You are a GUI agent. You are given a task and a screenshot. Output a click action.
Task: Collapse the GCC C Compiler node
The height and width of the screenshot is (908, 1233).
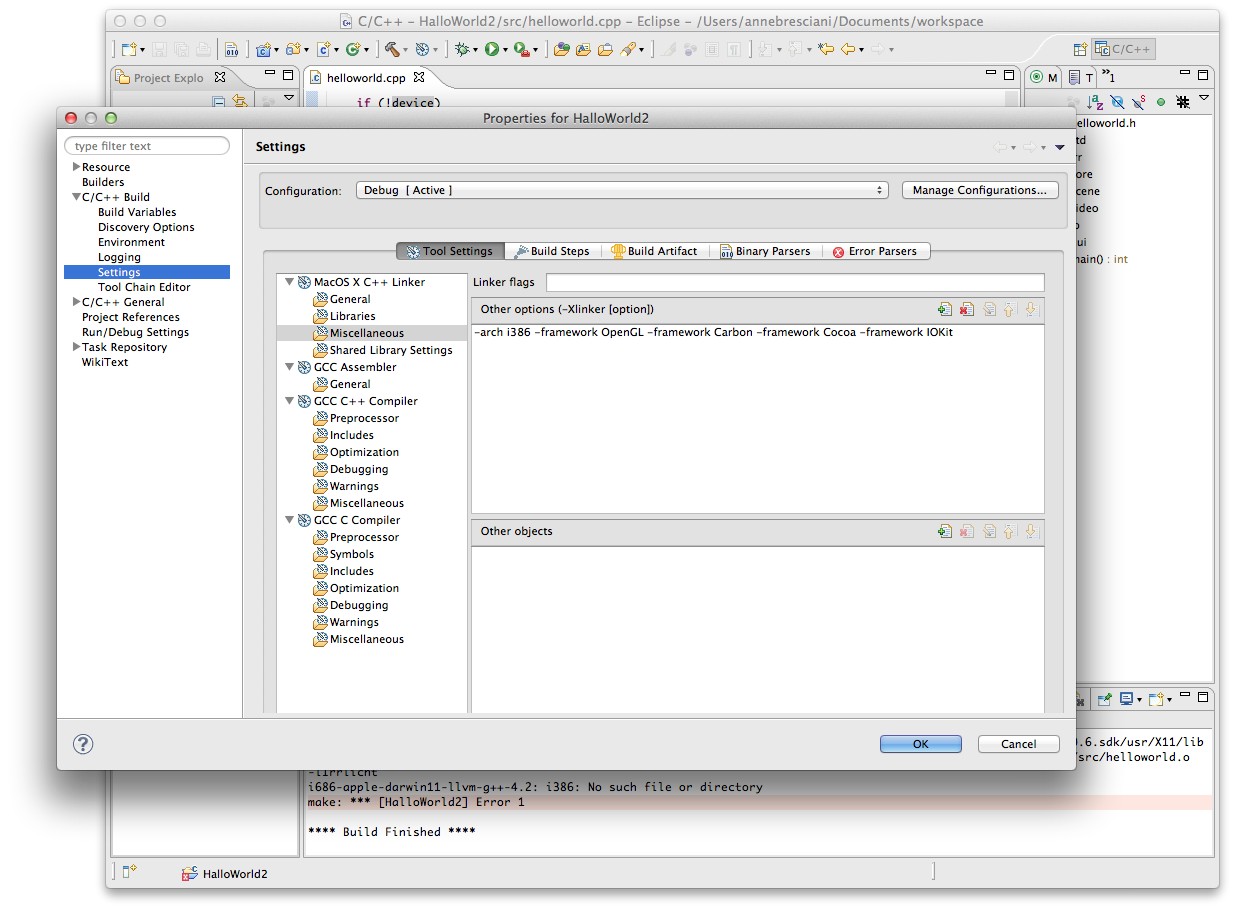(x=289, y=520)
